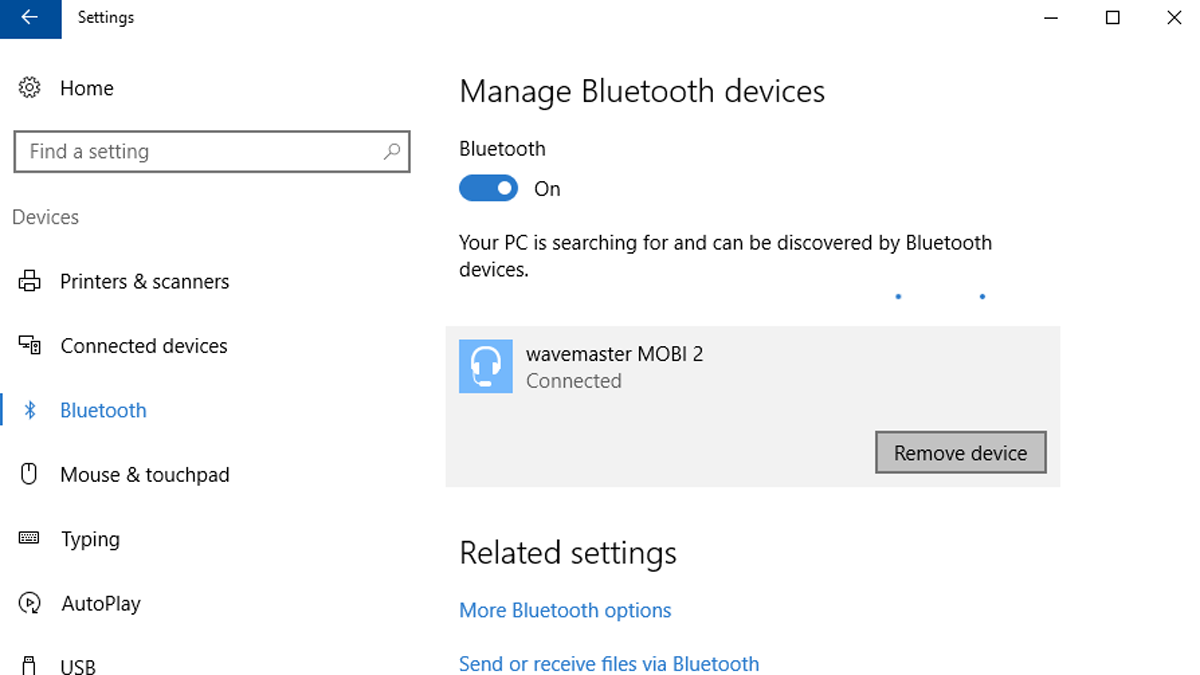This screenshot has width=1200, height=675.
Task: Switch Bluetooth off using the On switch
Action: [488, 188]
